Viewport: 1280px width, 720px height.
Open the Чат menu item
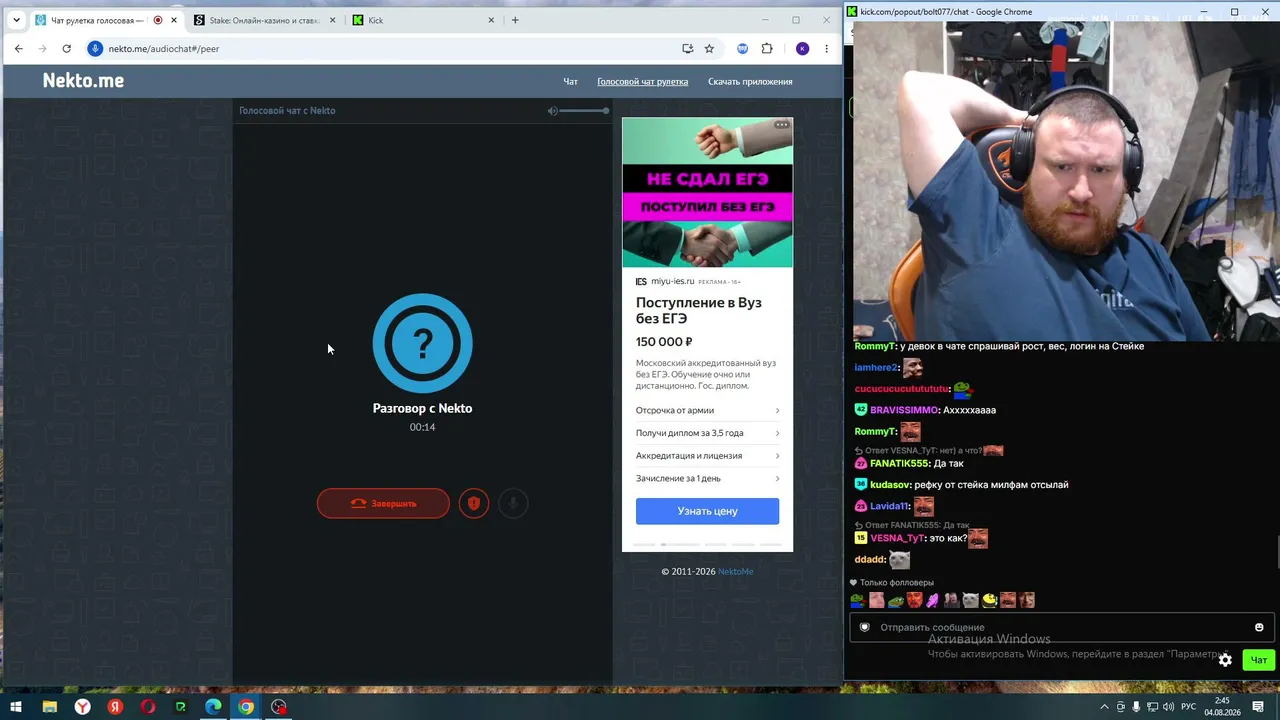click(x=570, y=82)
